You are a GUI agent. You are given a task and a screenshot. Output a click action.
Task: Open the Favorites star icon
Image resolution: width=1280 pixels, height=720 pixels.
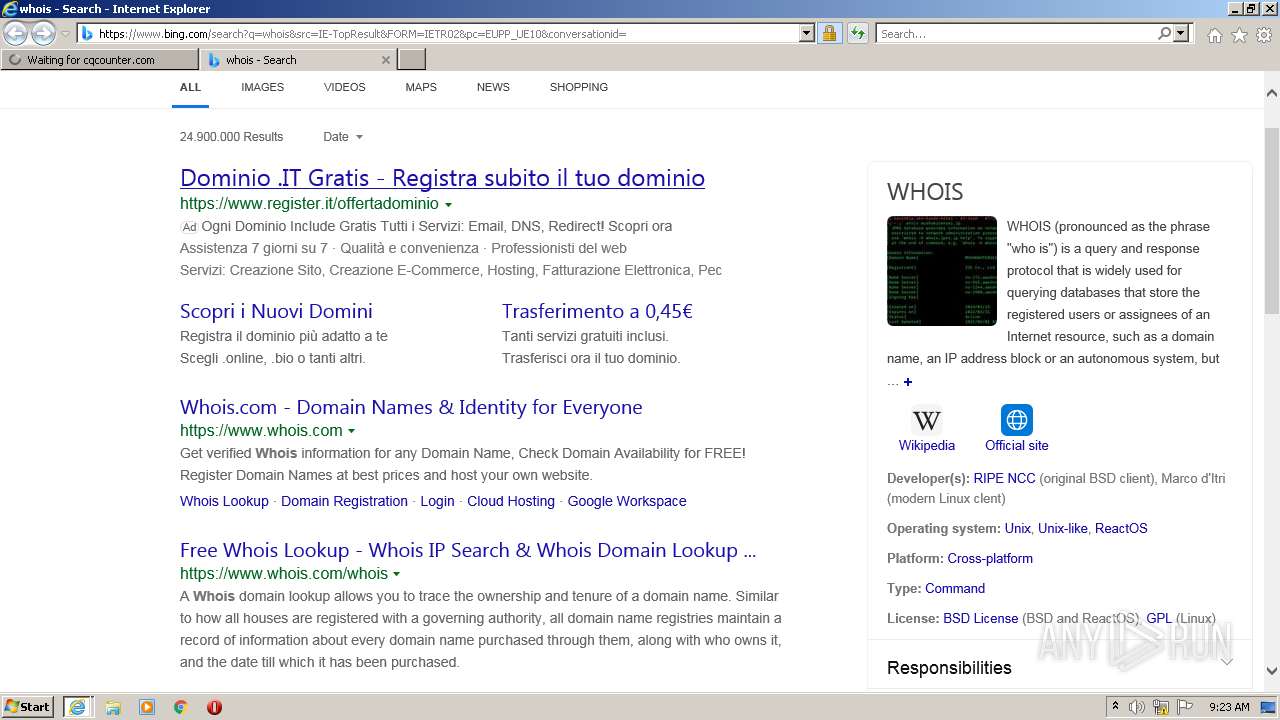click(1239, 35)
